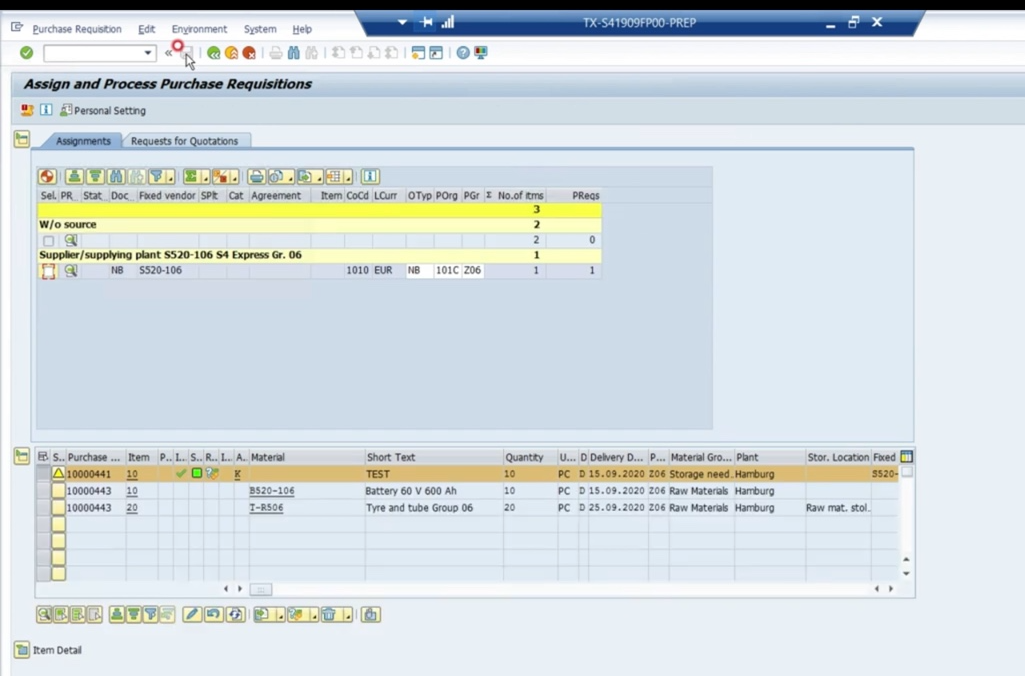Click the table configuration icon beside Fixed column
Viewport: 1025px width, 676px height.
tap(906, 457)
